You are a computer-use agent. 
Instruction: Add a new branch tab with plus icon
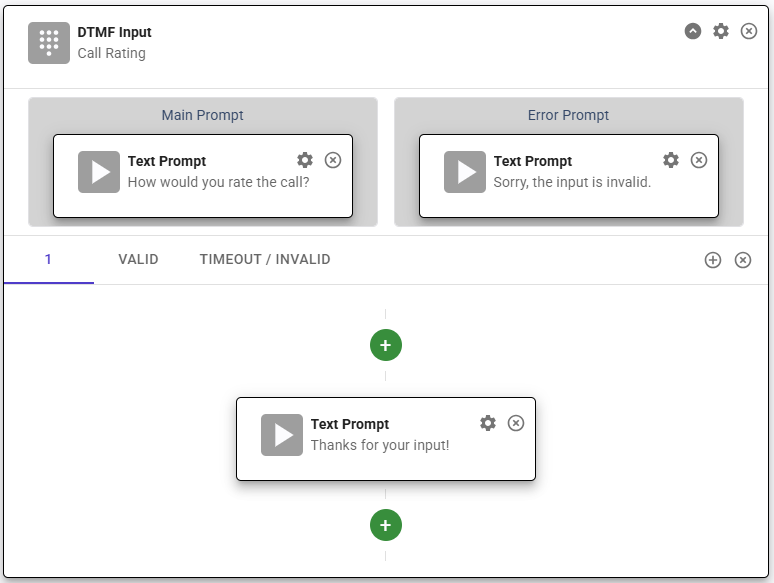pyautogui.click(x=713, y=260)
